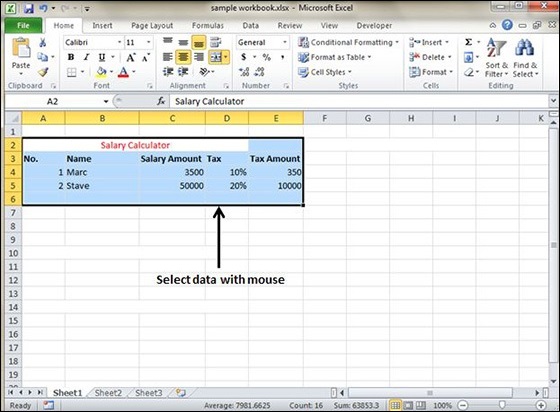Open the Font size 11 dropdown
Screen dimensions: 560x412
point(148,42)
